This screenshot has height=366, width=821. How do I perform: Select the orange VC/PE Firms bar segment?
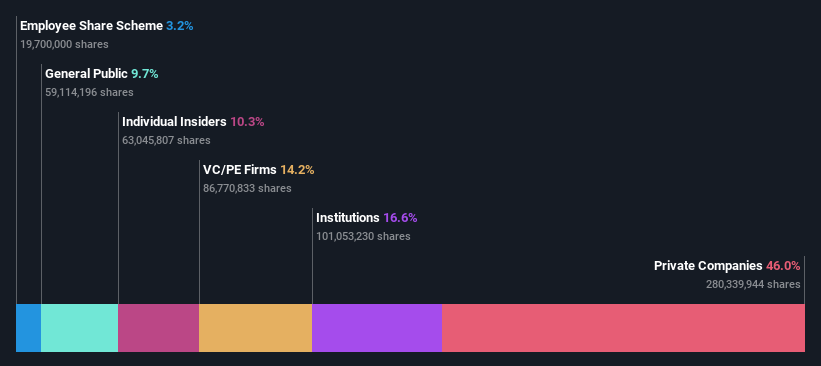point(256,328)
